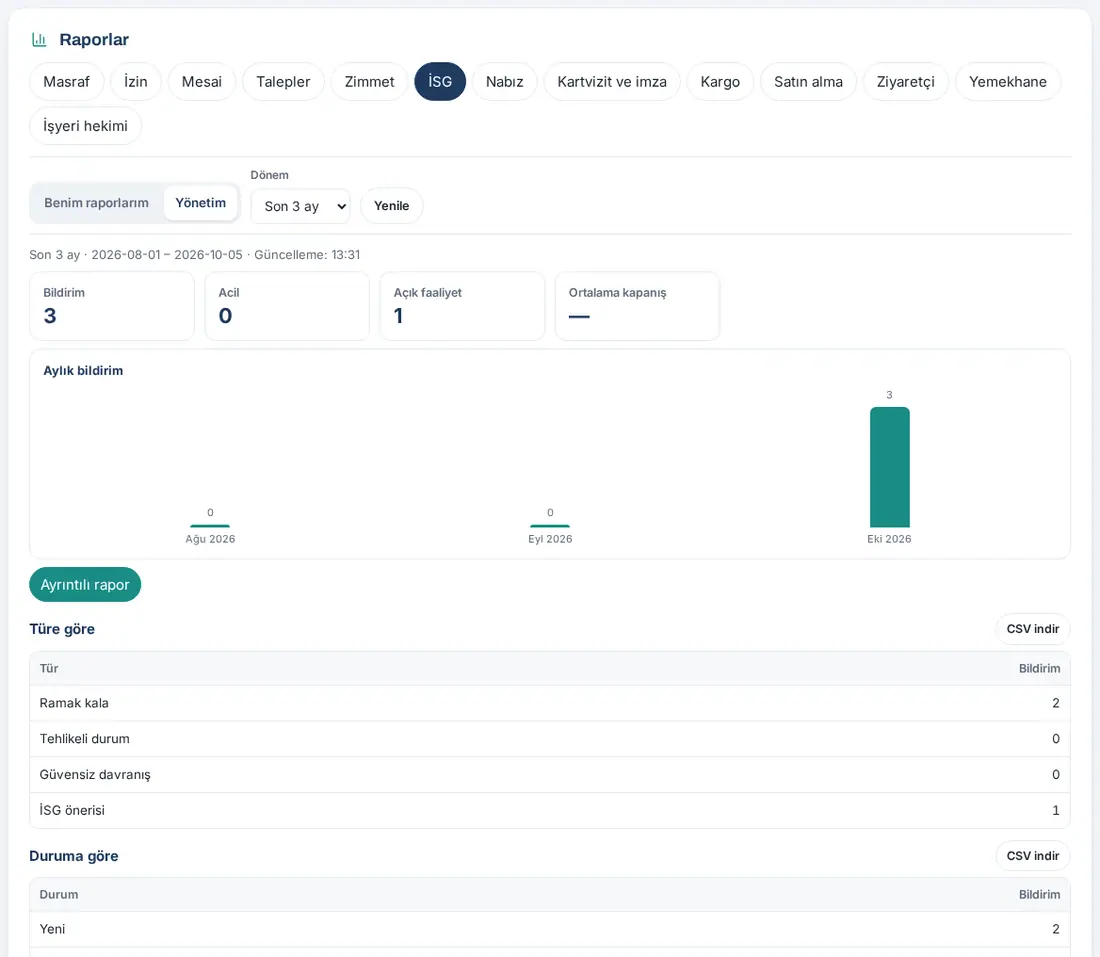Screen dimensions: 1100x957
Task: Click the Eki 2026 chart bar
Action: tap(890, 467)
